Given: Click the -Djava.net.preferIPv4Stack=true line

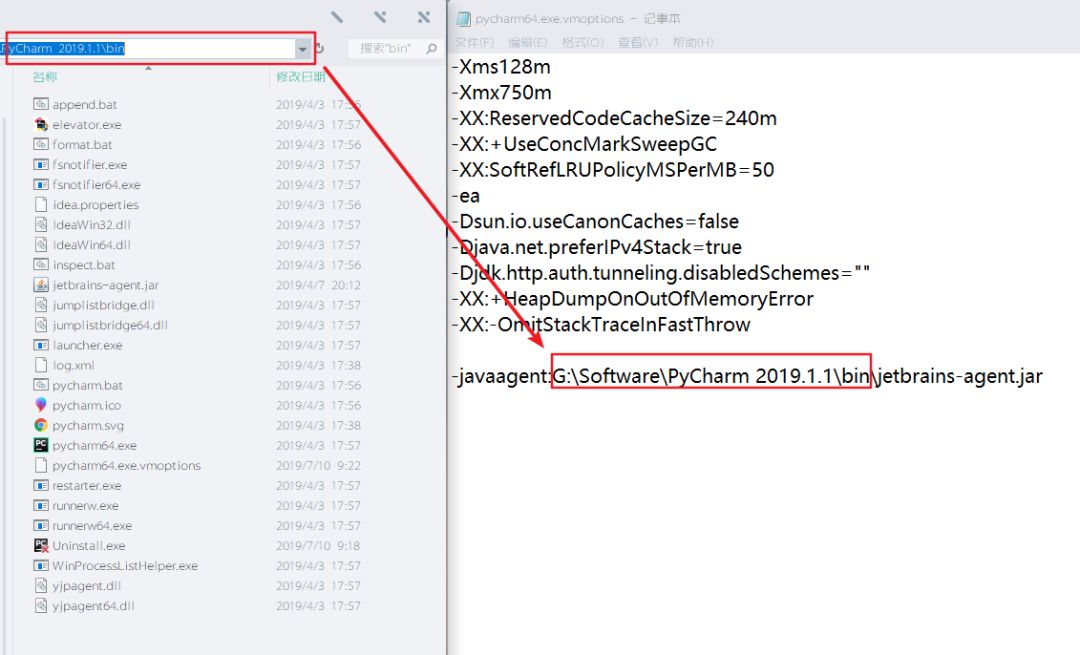Looking at the screenshot, I should [x=596, y=247].
